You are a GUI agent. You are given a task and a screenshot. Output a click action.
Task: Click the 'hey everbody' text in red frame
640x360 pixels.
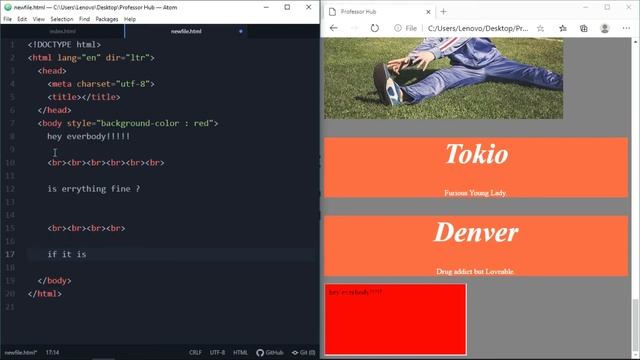pyautogui.click(x=355, y=292)
